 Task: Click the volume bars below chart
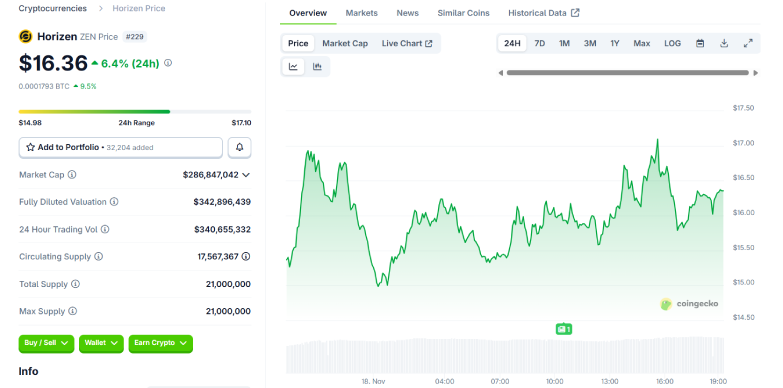coord(505,355)
